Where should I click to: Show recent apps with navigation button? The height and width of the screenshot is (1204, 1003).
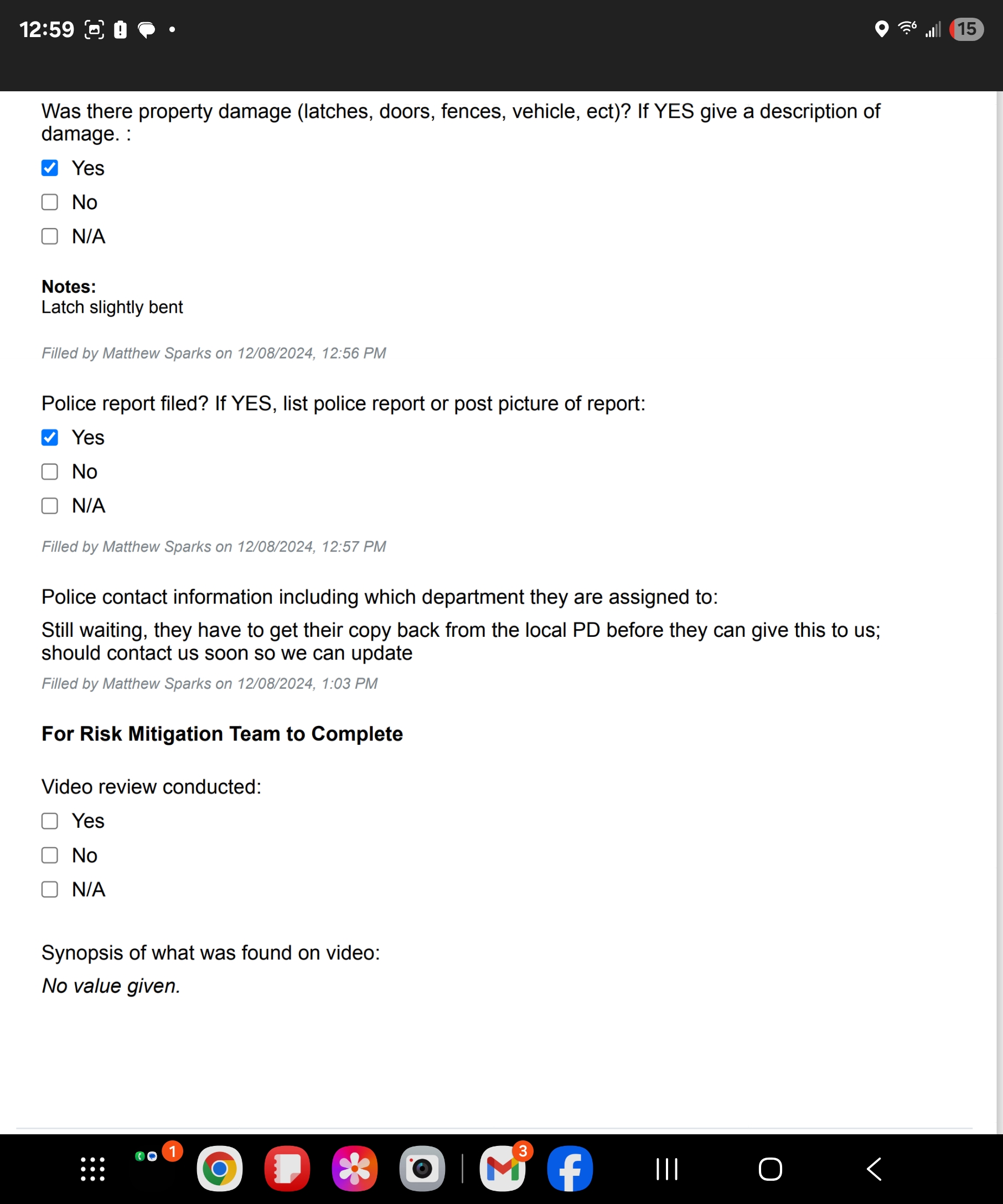667,1169
